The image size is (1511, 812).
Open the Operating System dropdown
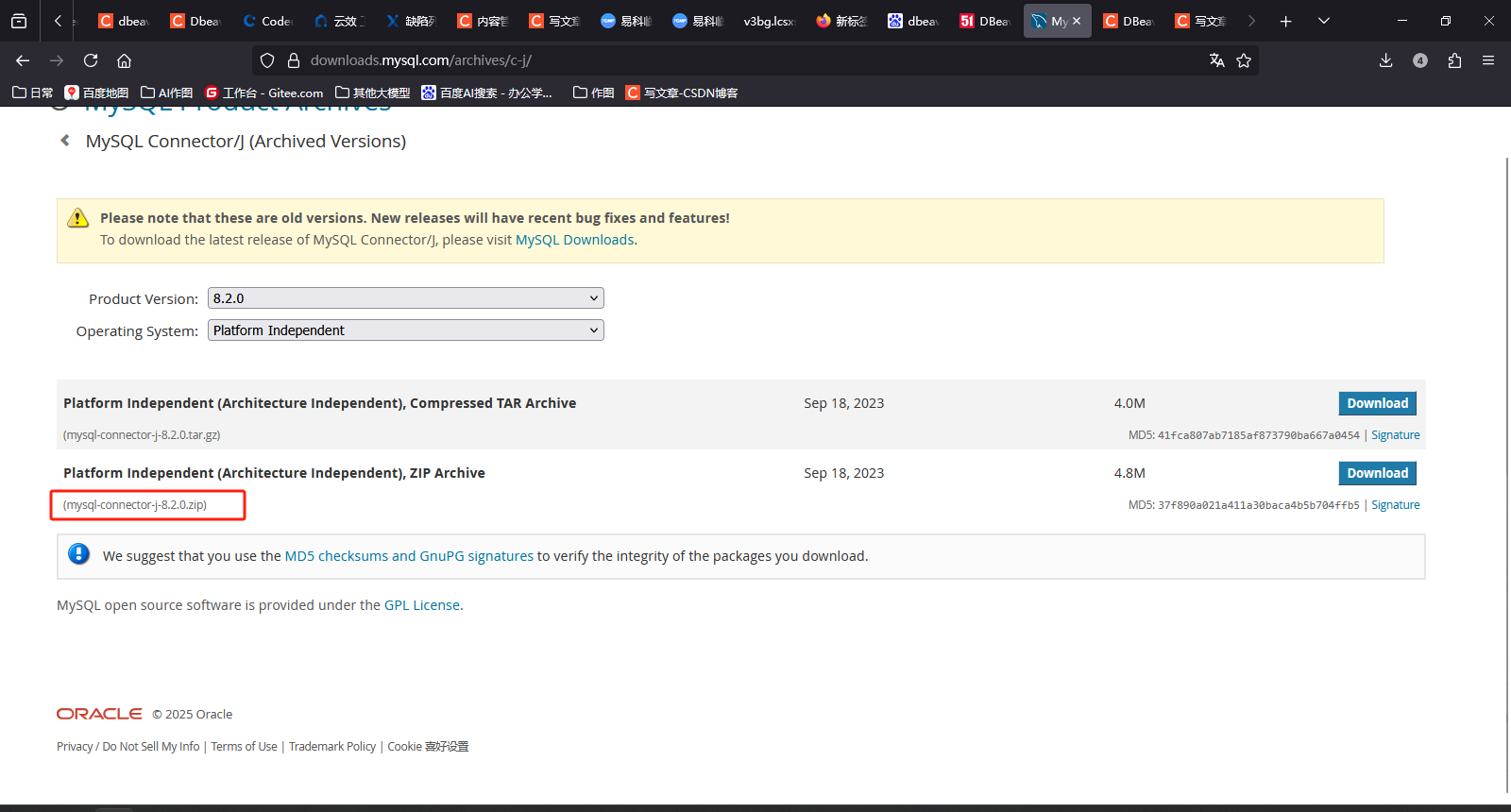(406, 330)
